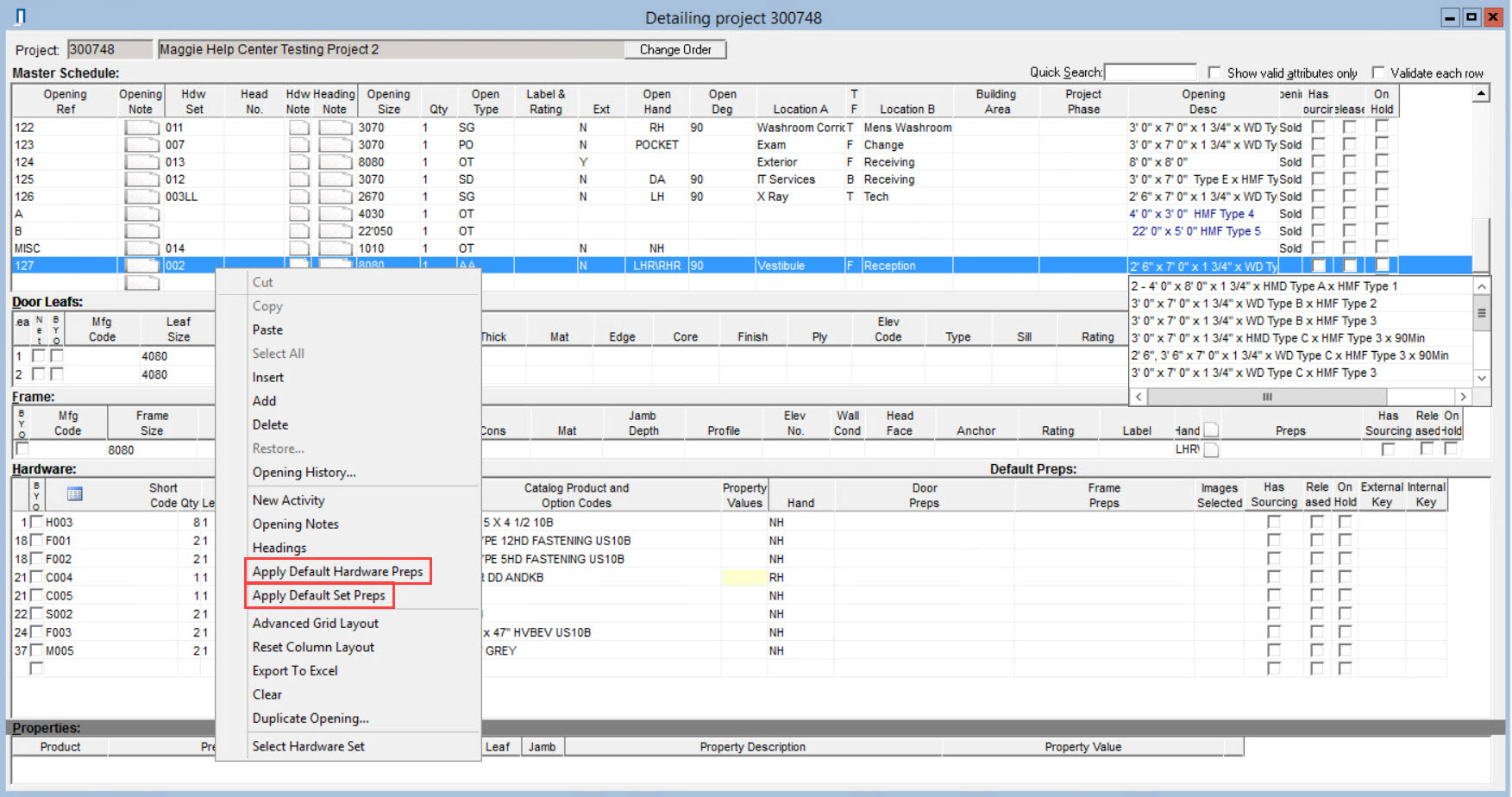Click the Opening Ref column header
The image size is (1512, 797).
pos(66,102)
